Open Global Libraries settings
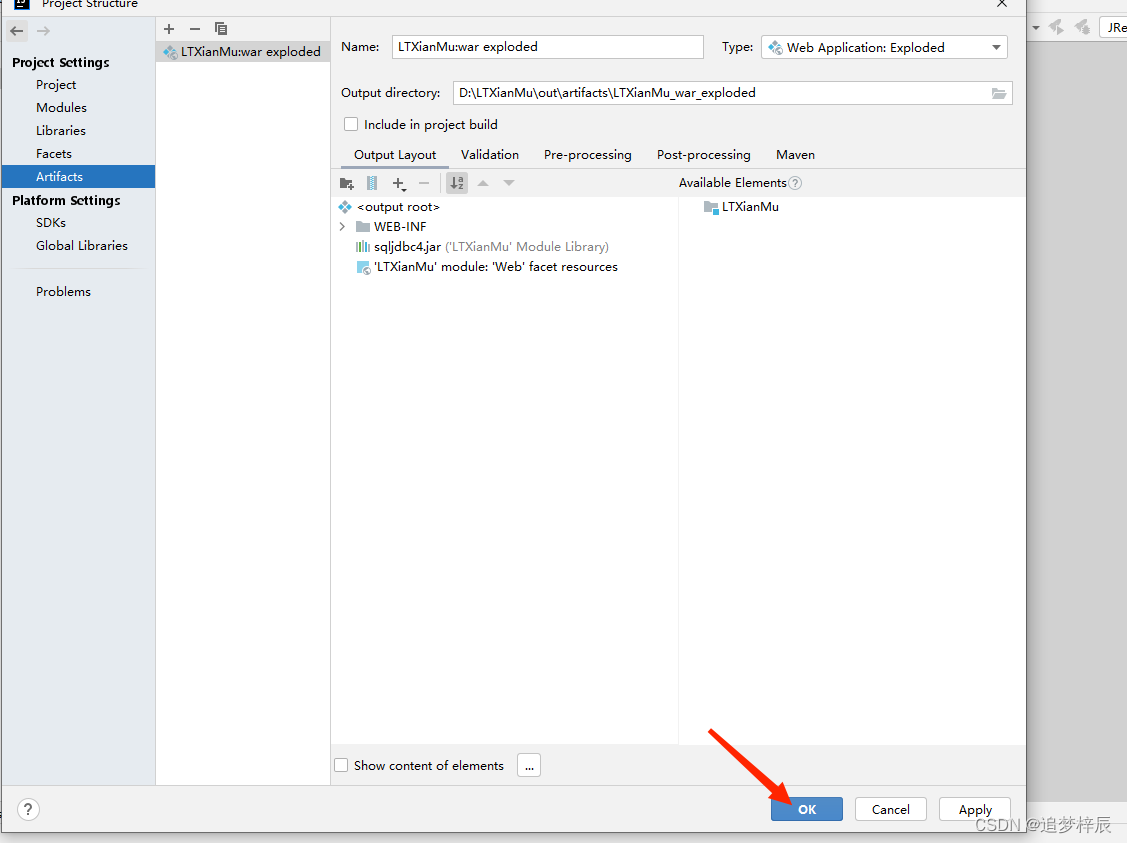 pos(82,246)
